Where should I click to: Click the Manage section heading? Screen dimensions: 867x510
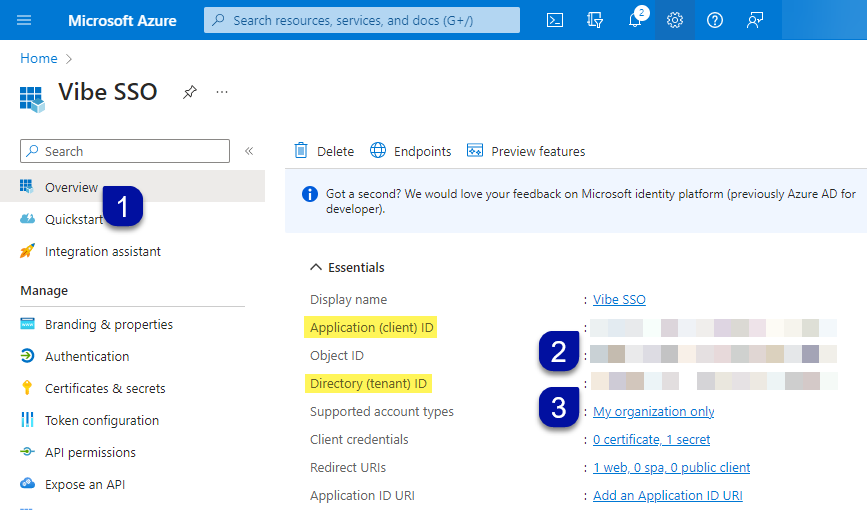44,290
